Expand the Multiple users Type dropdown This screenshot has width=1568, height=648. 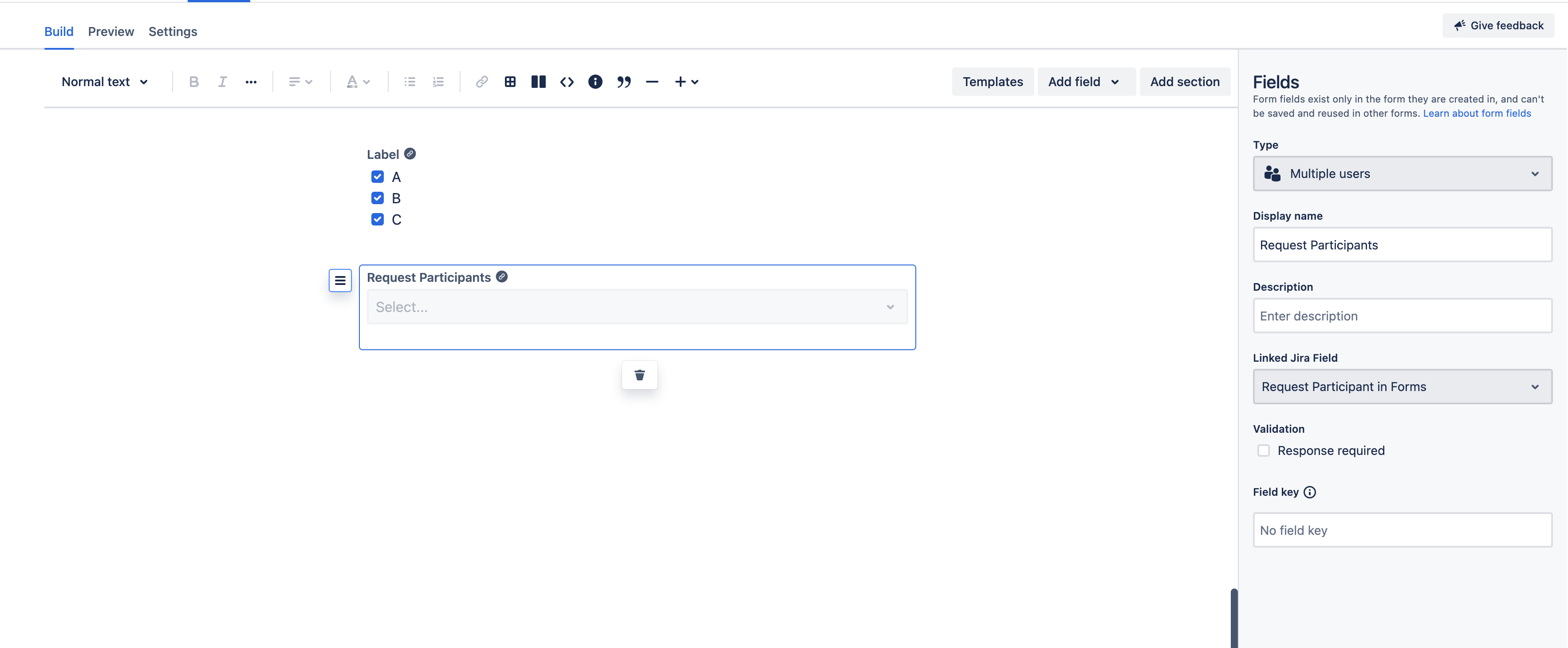pyautogui.click(x=1402, y=174)
